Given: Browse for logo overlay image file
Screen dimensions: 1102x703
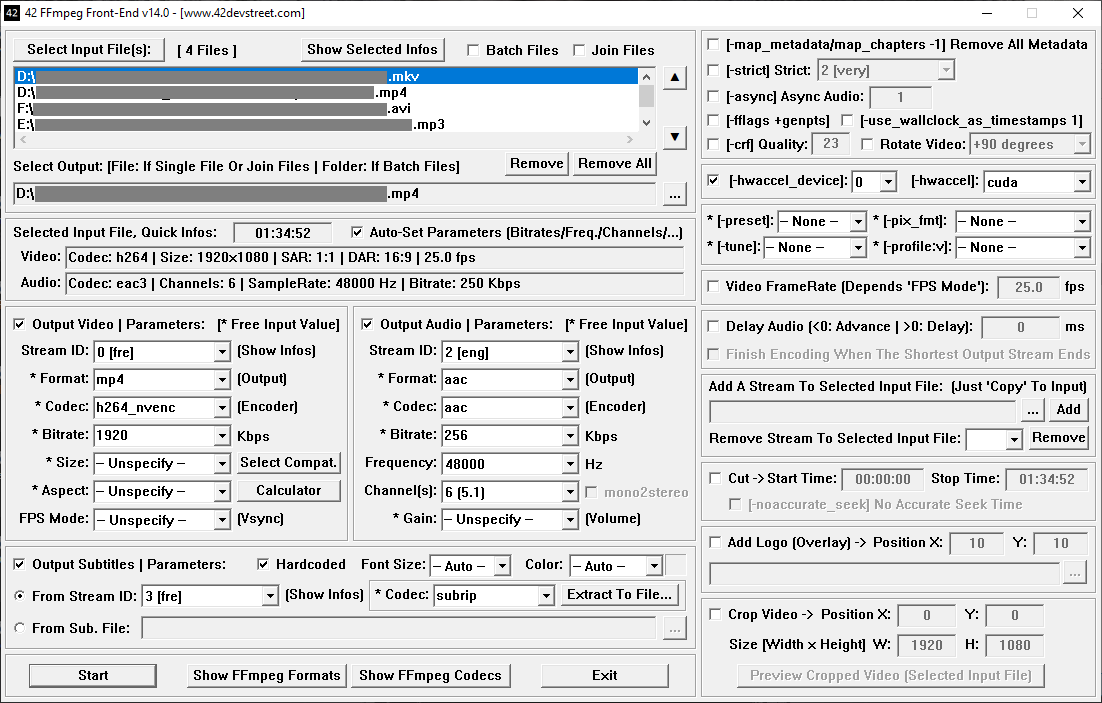Looking at the screenshot, I should pos(1075,573).
